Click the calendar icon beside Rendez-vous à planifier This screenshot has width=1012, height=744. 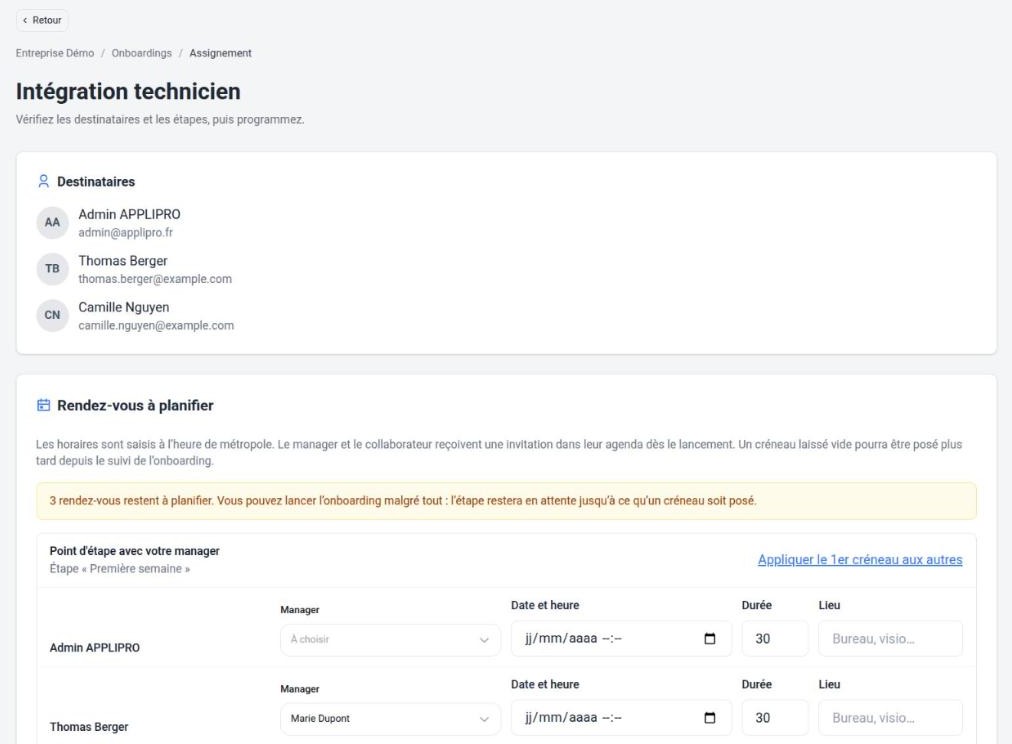[43, 405]
